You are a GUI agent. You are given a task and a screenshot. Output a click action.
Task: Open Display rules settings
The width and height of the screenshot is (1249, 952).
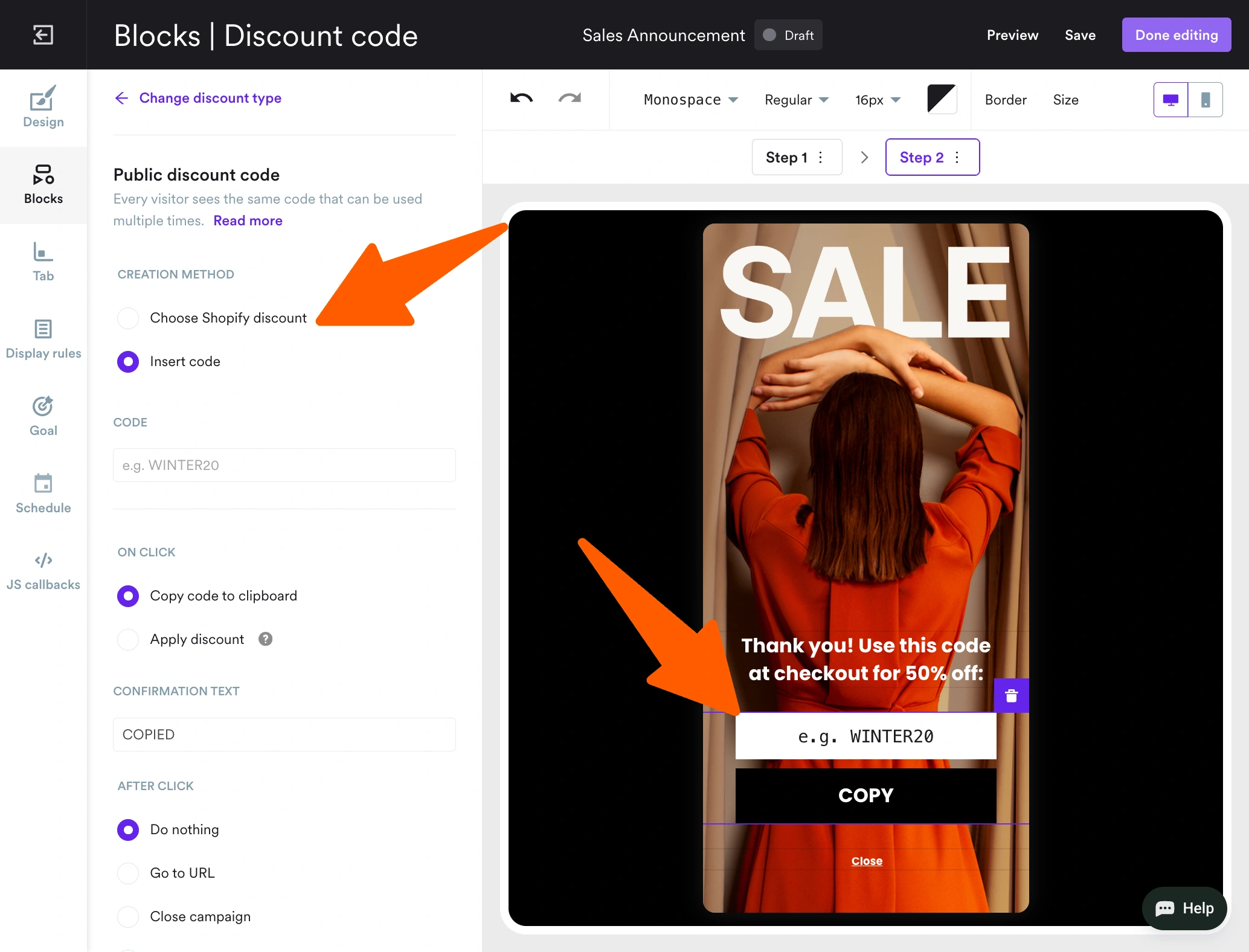pos(43,338)
